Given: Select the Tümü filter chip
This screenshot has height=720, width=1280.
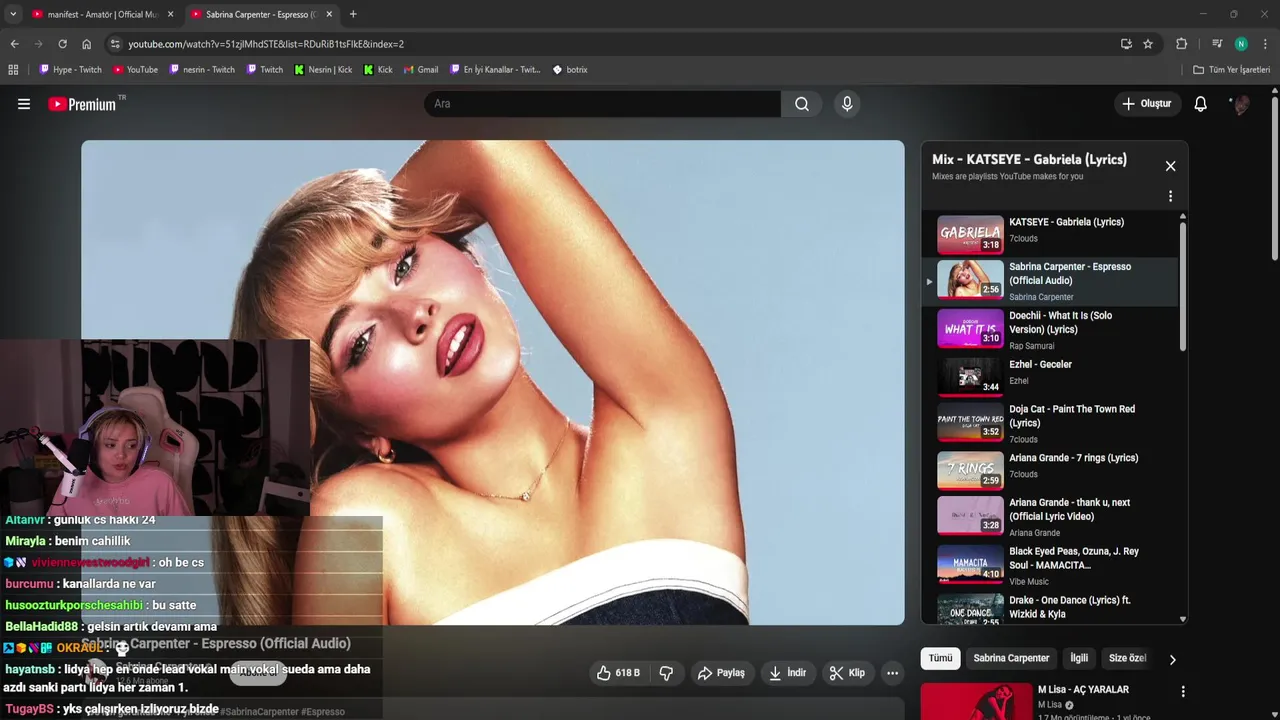Looking at the screenshot, I should click(x=940, y=658).
